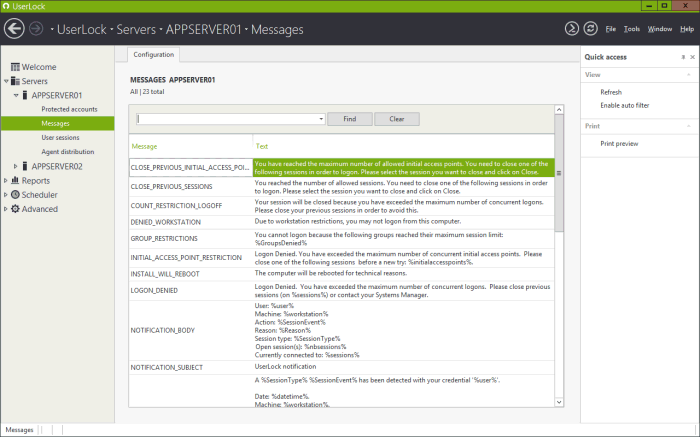This screenshot has width=700, height=437.
Task: Open the search box dropdown arrow
Action: point(321,119)
